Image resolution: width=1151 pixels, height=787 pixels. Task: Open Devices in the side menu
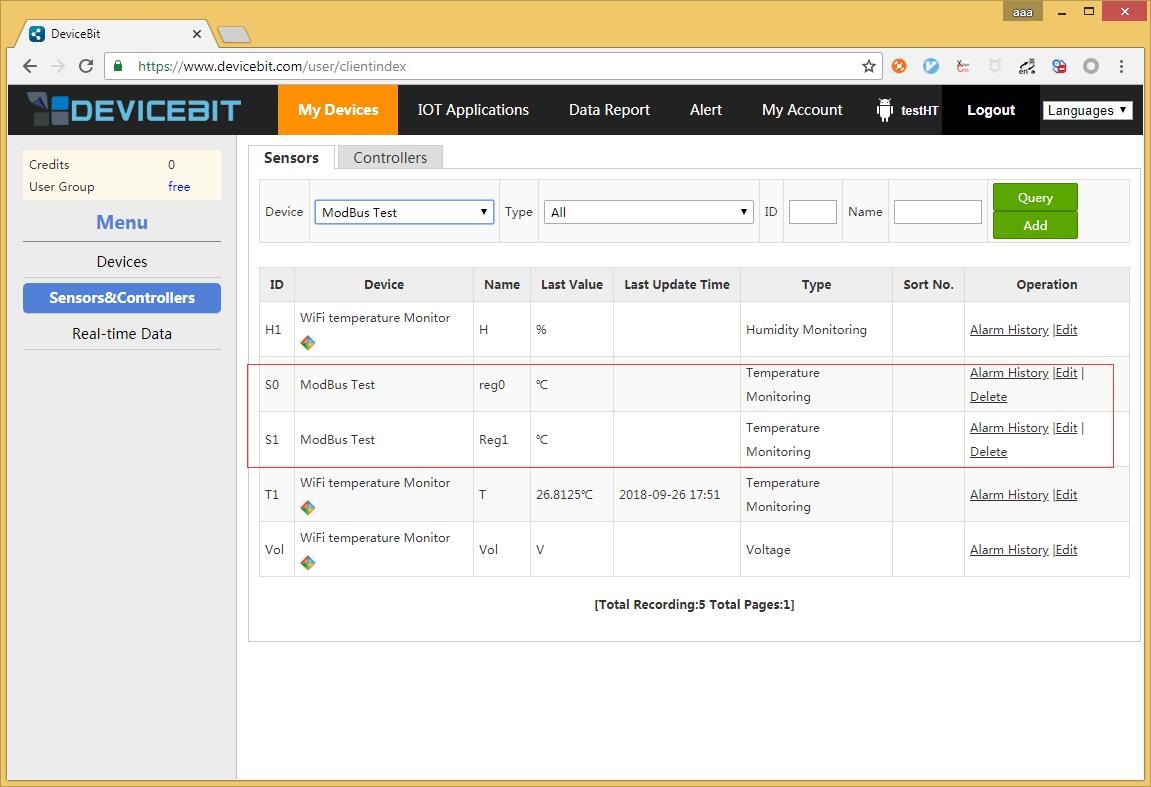coord(122,261)
